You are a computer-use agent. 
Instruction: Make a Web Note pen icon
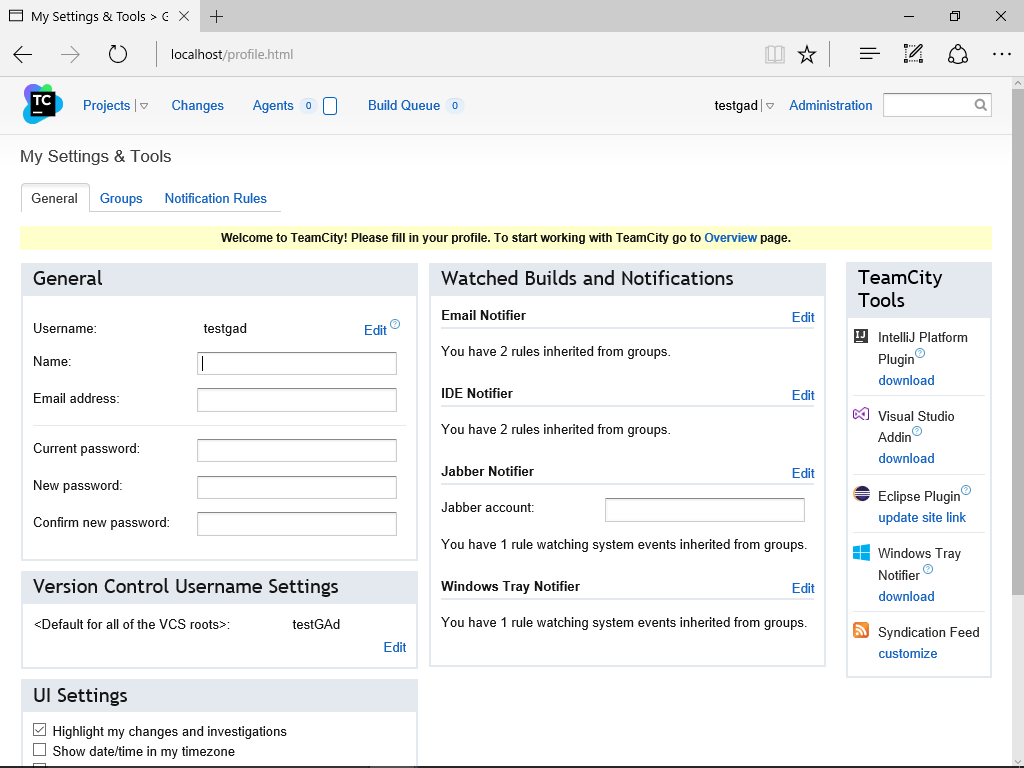pyautogui.click(x=913, y=54)
